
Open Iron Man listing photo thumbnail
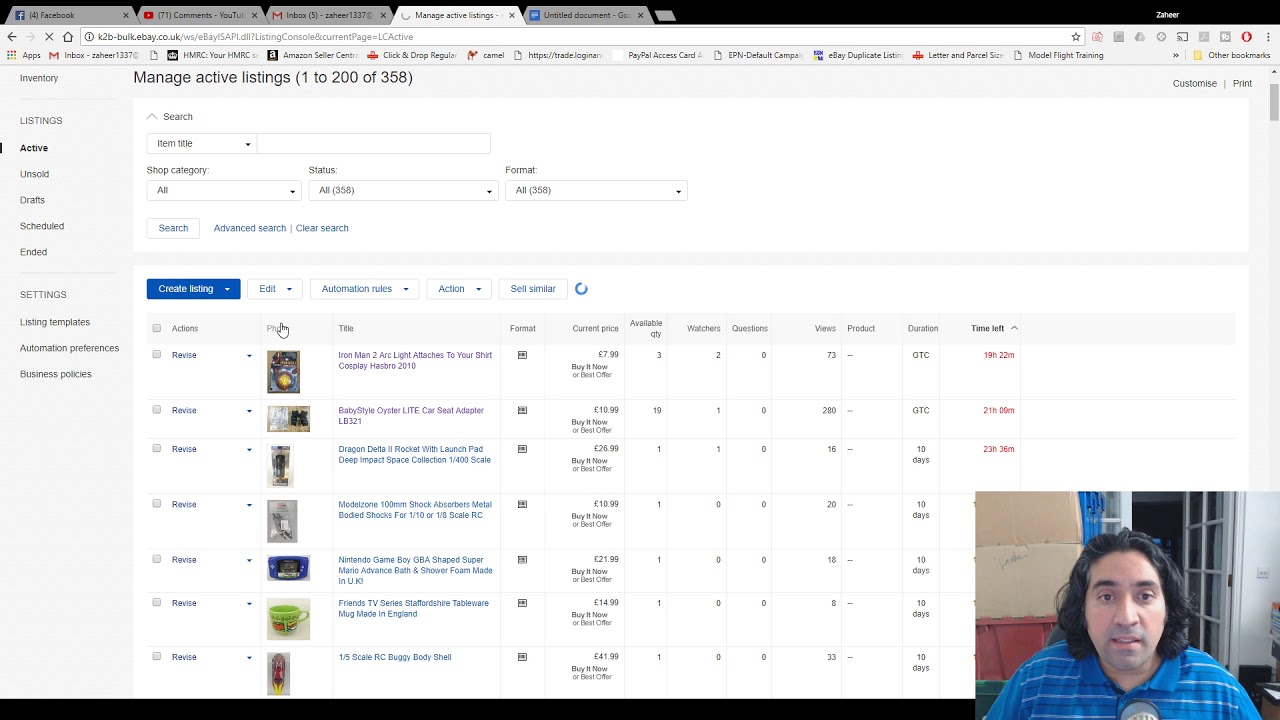[283, 371]
